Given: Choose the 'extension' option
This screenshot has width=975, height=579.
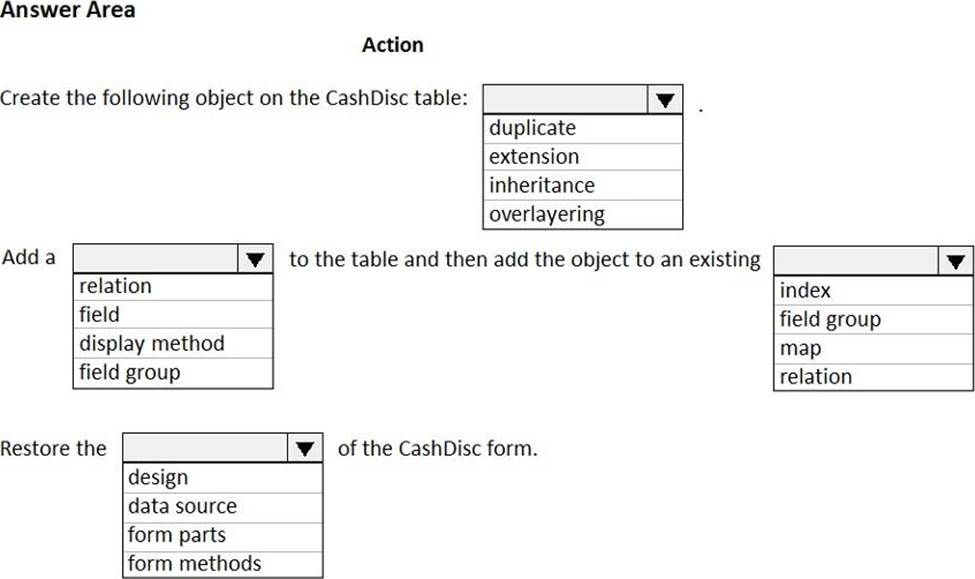Looking at the screenshot, I should 583,157.
